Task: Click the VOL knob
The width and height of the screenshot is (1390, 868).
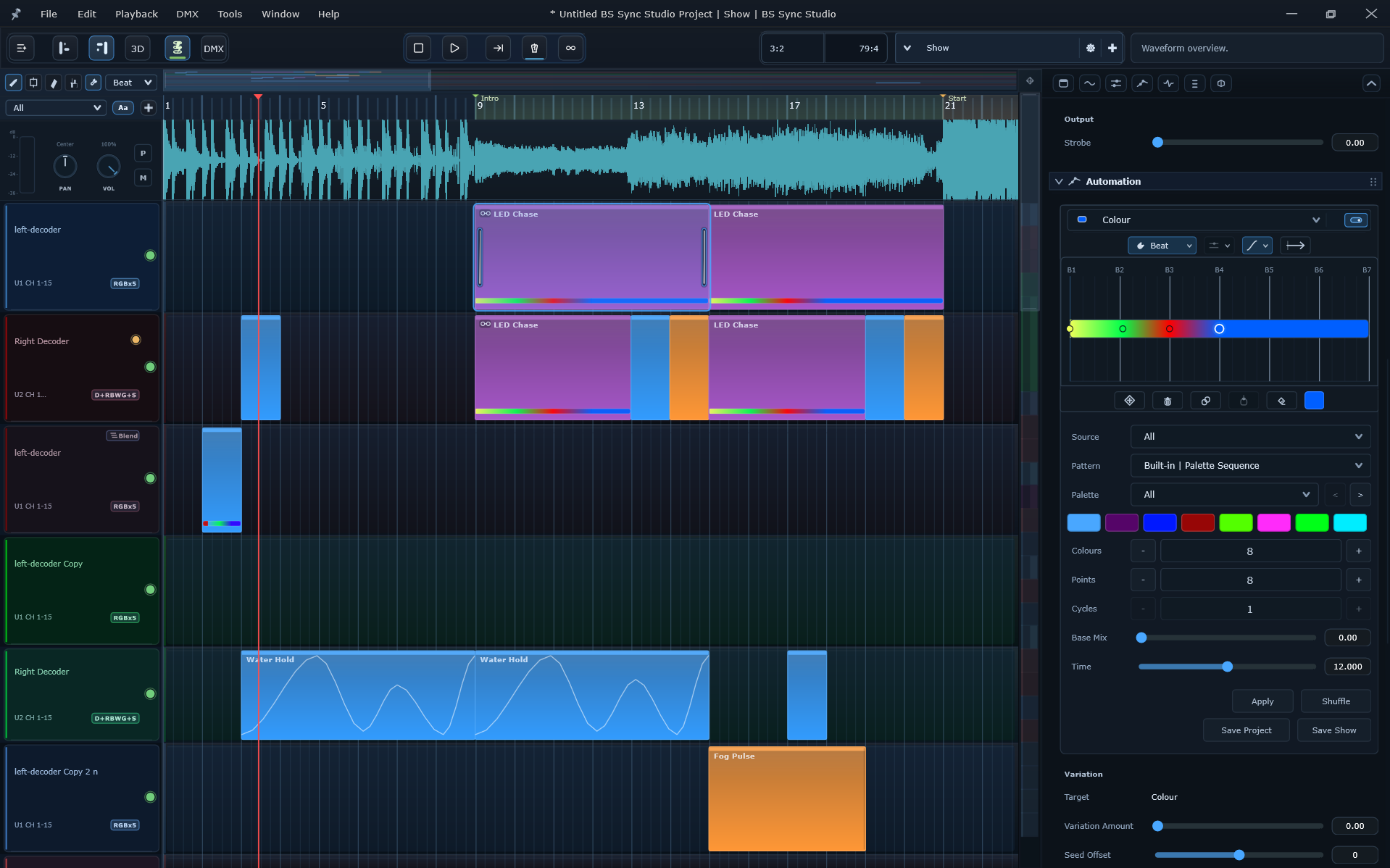Action: 108,166
